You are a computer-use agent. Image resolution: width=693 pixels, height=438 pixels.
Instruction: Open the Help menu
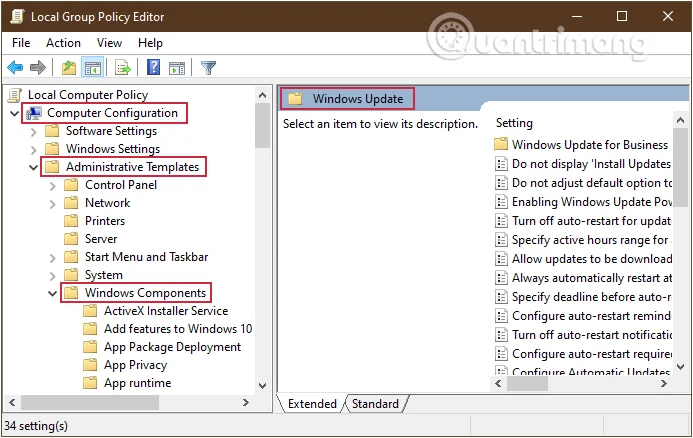150,43
